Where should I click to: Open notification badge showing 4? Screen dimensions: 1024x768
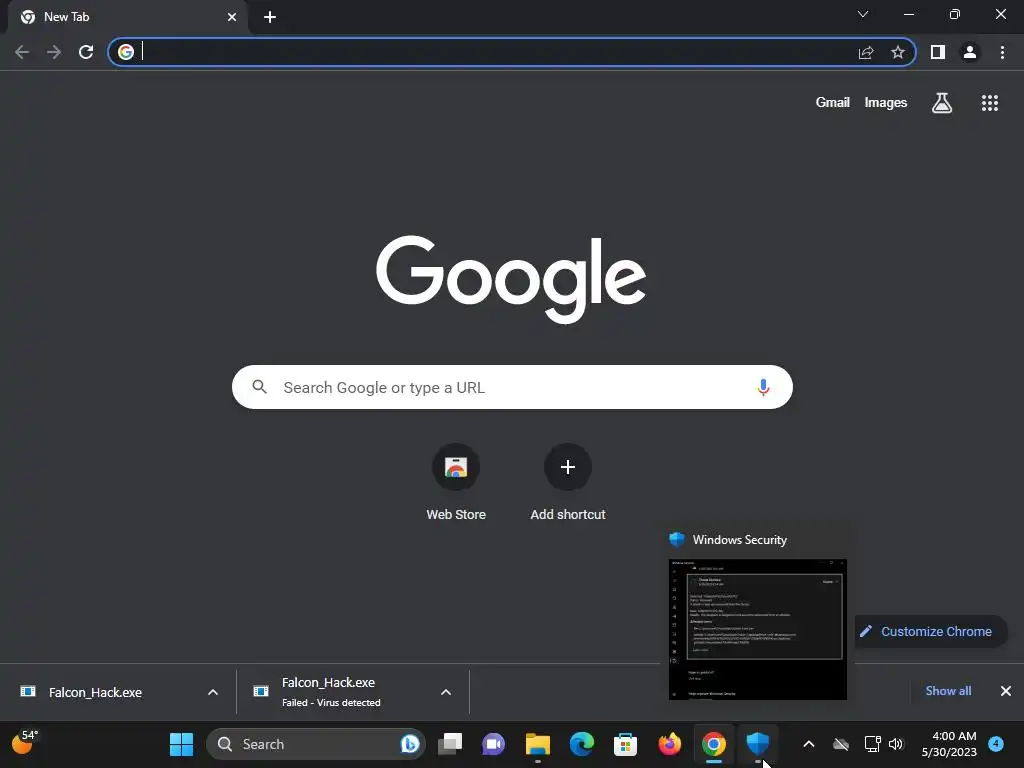pos(996,744)
